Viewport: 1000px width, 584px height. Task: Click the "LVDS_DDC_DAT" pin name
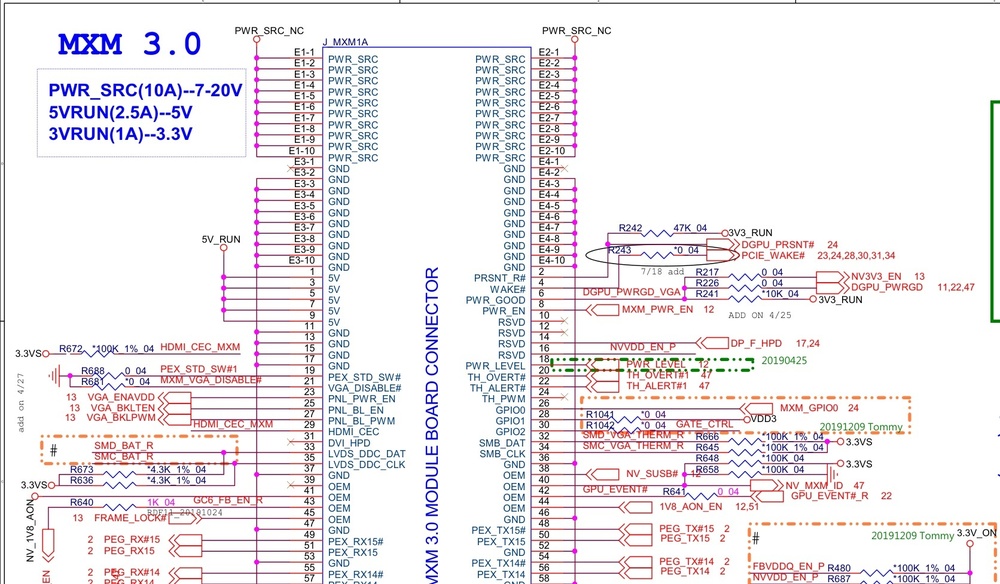tap(367, 453)
